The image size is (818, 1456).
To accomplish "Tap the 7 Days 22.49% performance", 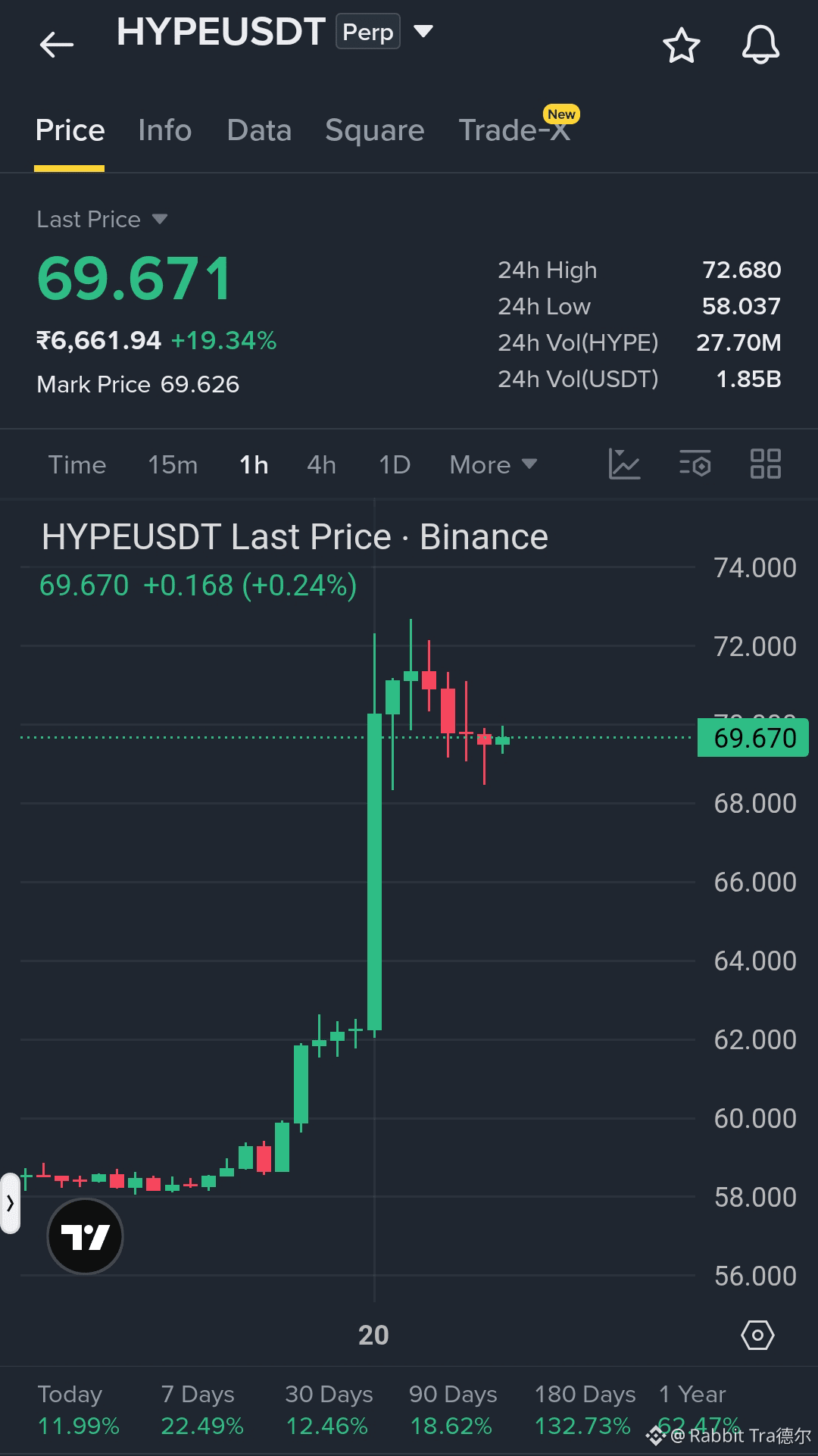I will pyautogui.click(x=202, y=1410).
